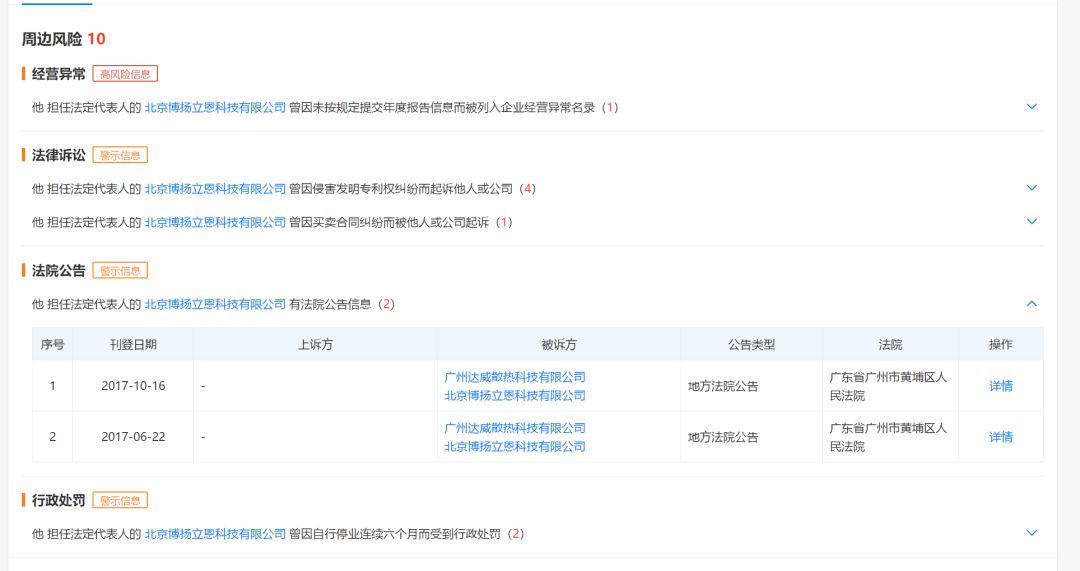
Task: Click the 高风险信息 tag beside 经营异常
Action: click(125, 74)
